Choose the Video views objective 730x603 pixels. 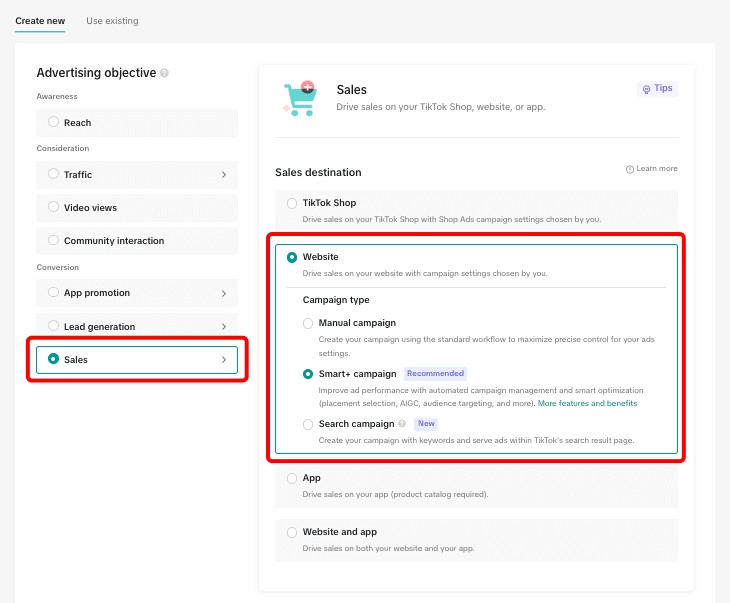(54, 208)
